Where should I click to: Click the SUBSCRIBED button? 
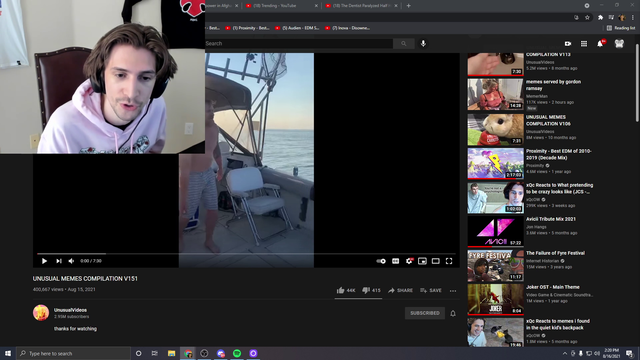click(x=425, y=313)
